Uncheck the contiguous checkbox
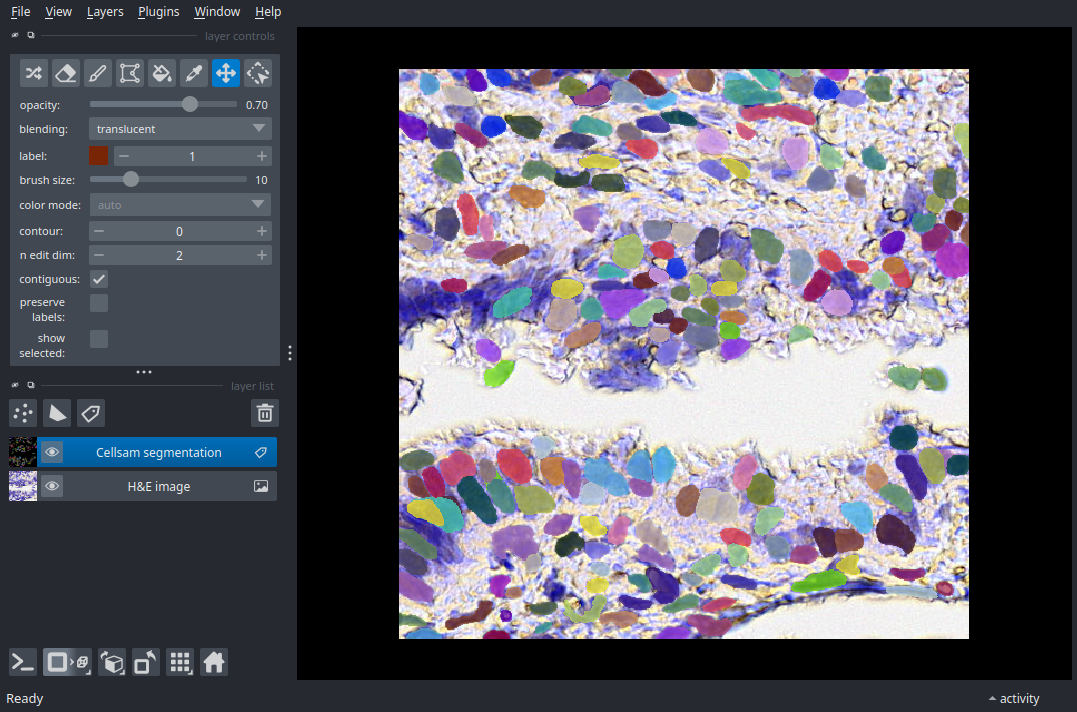This screenshot has height=712, width=1077. (x=99, y=279)
